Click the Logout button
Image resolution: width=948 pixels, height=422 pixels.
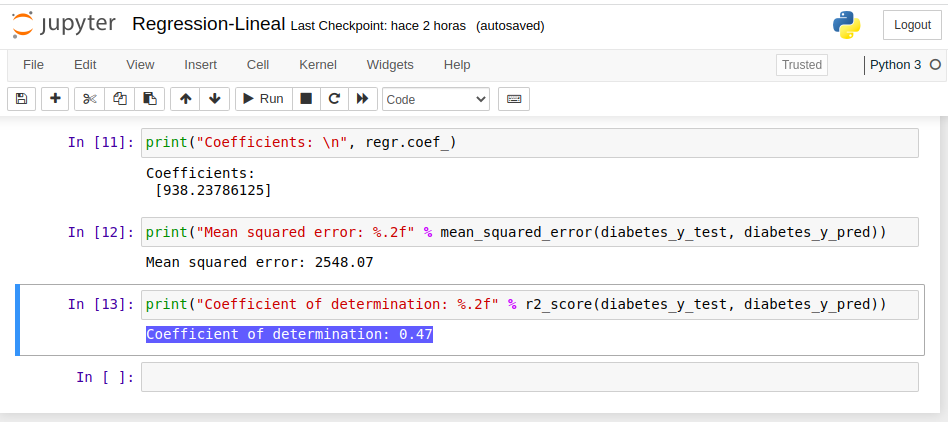tap(912, 25)
